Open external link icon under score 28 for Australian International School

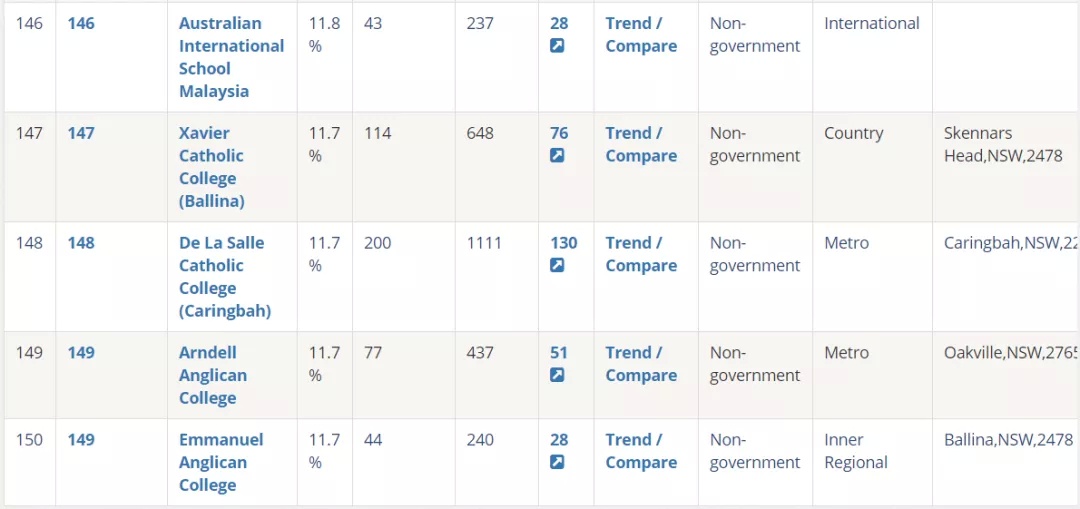(x=557, y=46)
